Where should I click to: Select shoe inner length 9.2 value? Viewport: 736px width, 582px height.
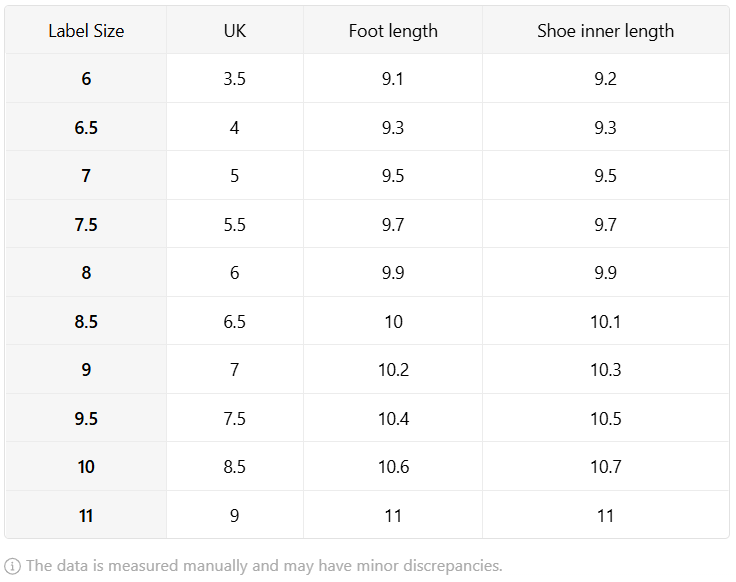pos(606,79)
